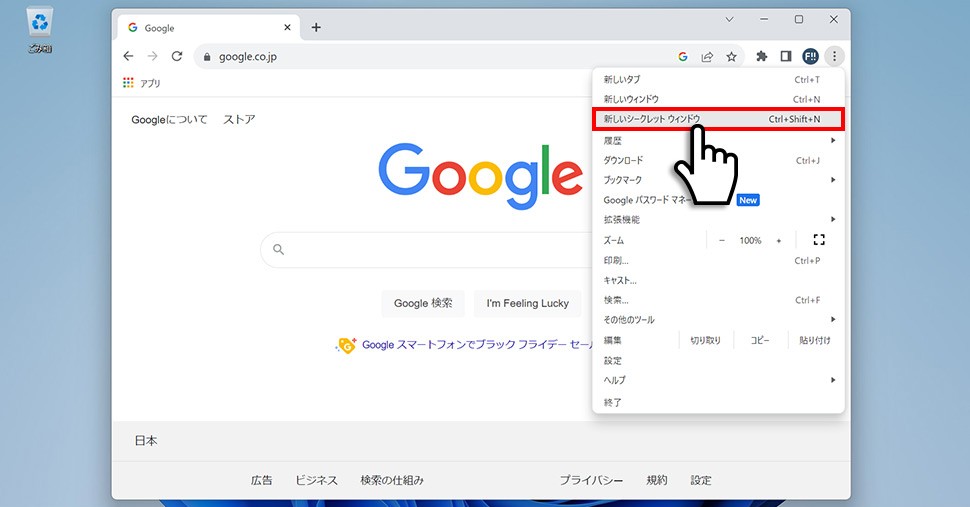Click 切り取り in the edit row
Viewport: 970px width, 507px height.
(705, 341)
